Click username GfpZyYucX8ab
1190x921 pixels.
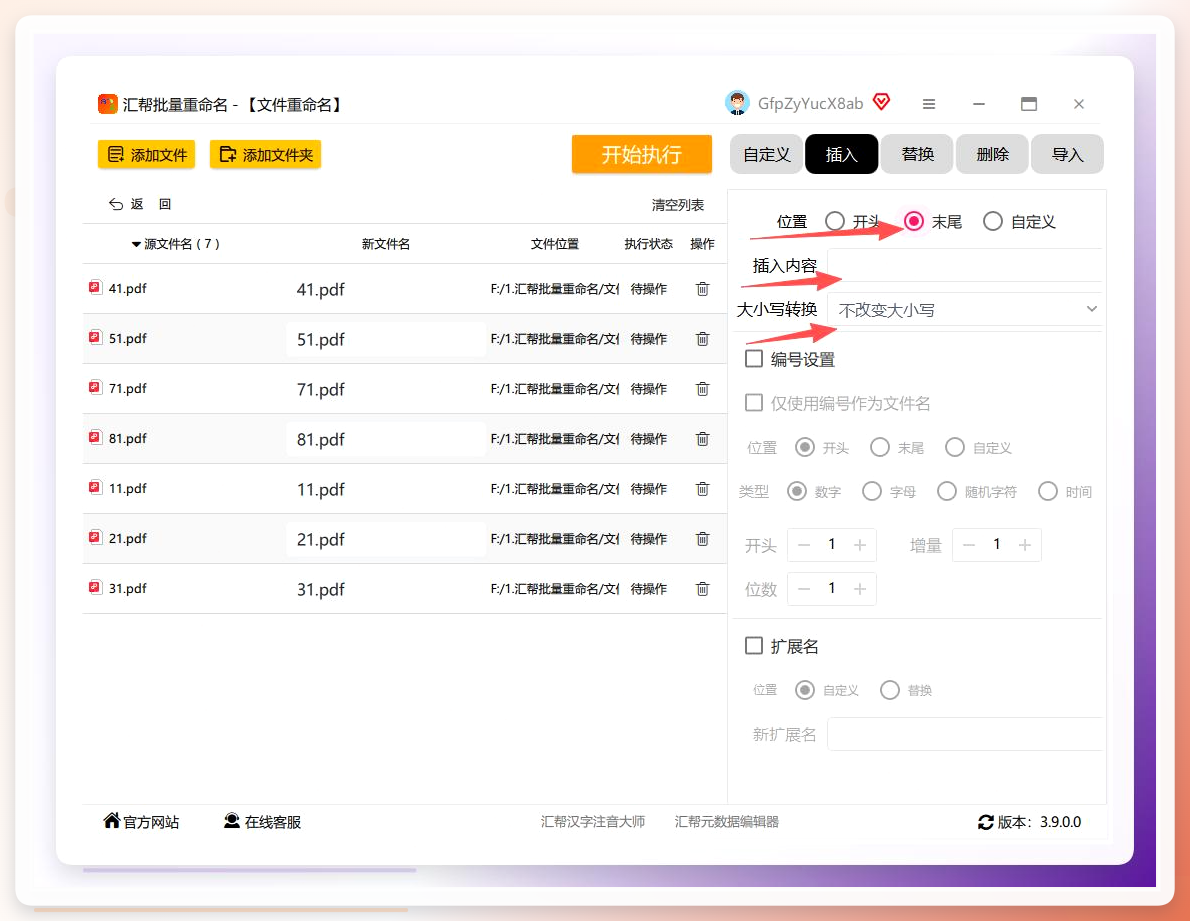click(x=811, y=104)
